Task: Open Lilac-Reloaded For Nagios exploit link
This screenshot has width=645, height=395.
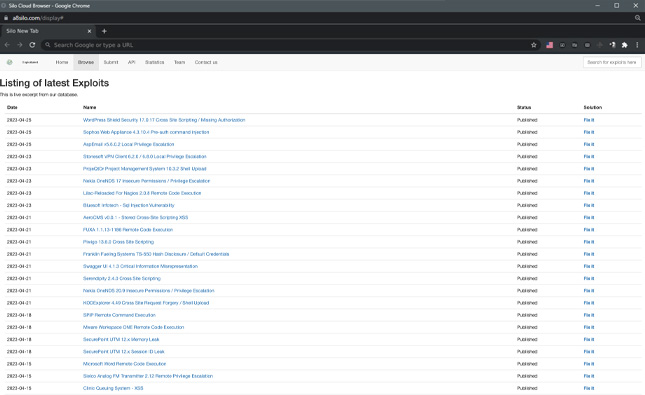Action: pyautogui.click(x=142, y=193)
